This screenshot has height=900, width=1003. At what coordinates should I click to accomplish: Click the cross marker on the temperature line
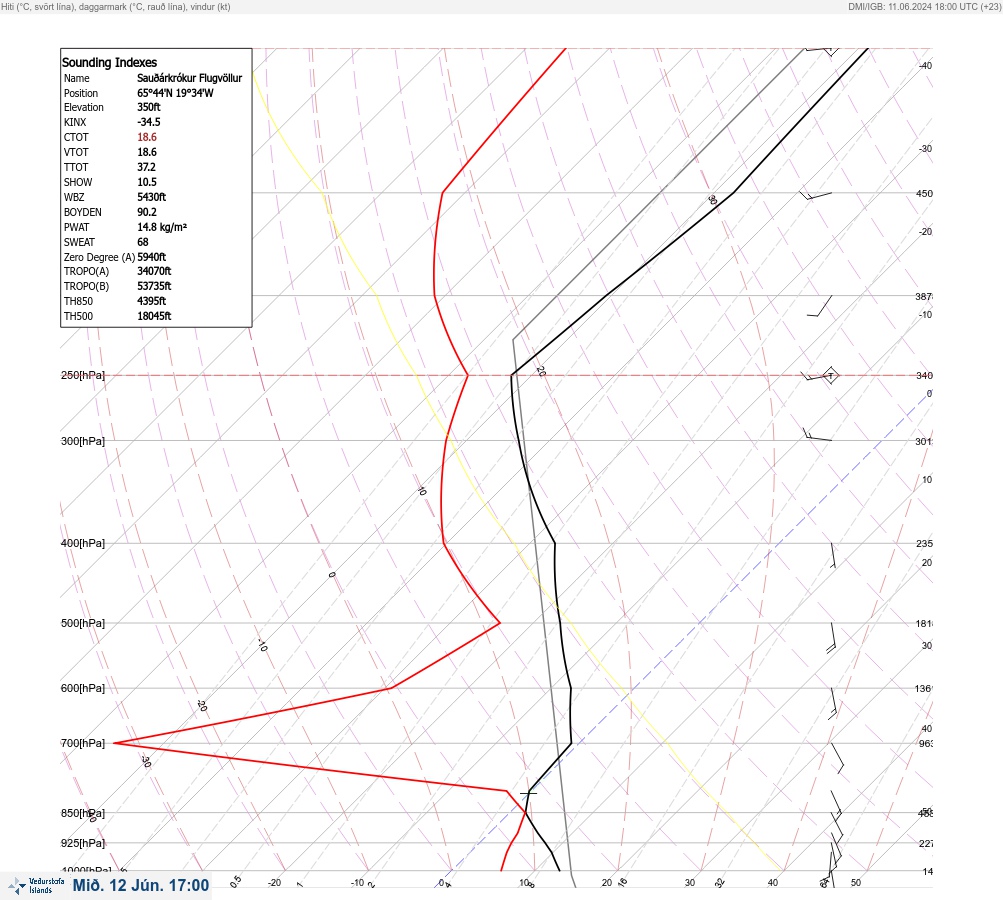528,793
